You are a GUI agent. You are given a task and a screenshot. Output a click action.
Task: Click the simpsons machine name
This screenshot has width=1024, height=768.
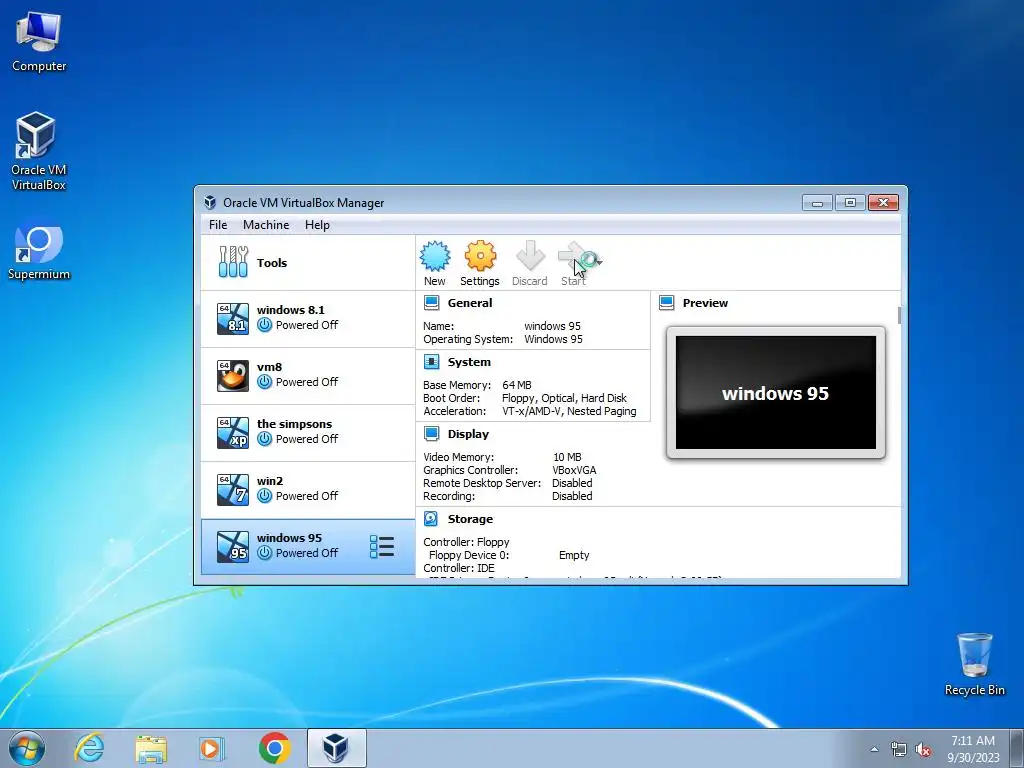coord(295,424)
